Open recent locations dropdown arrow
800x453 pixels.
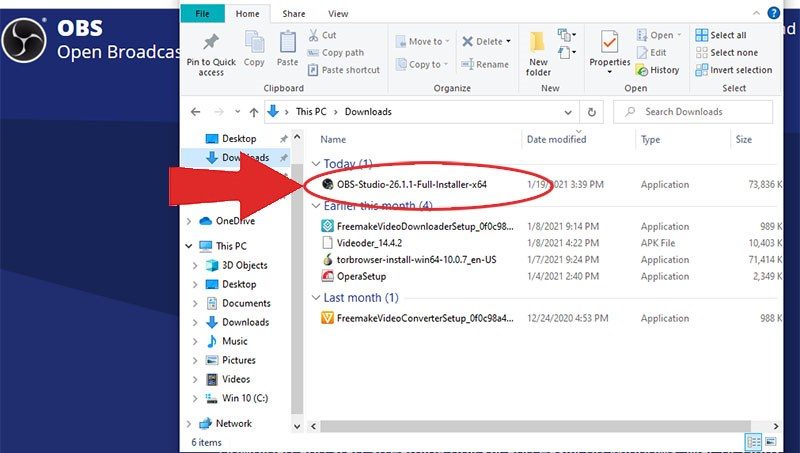click(x=237, y=112)
